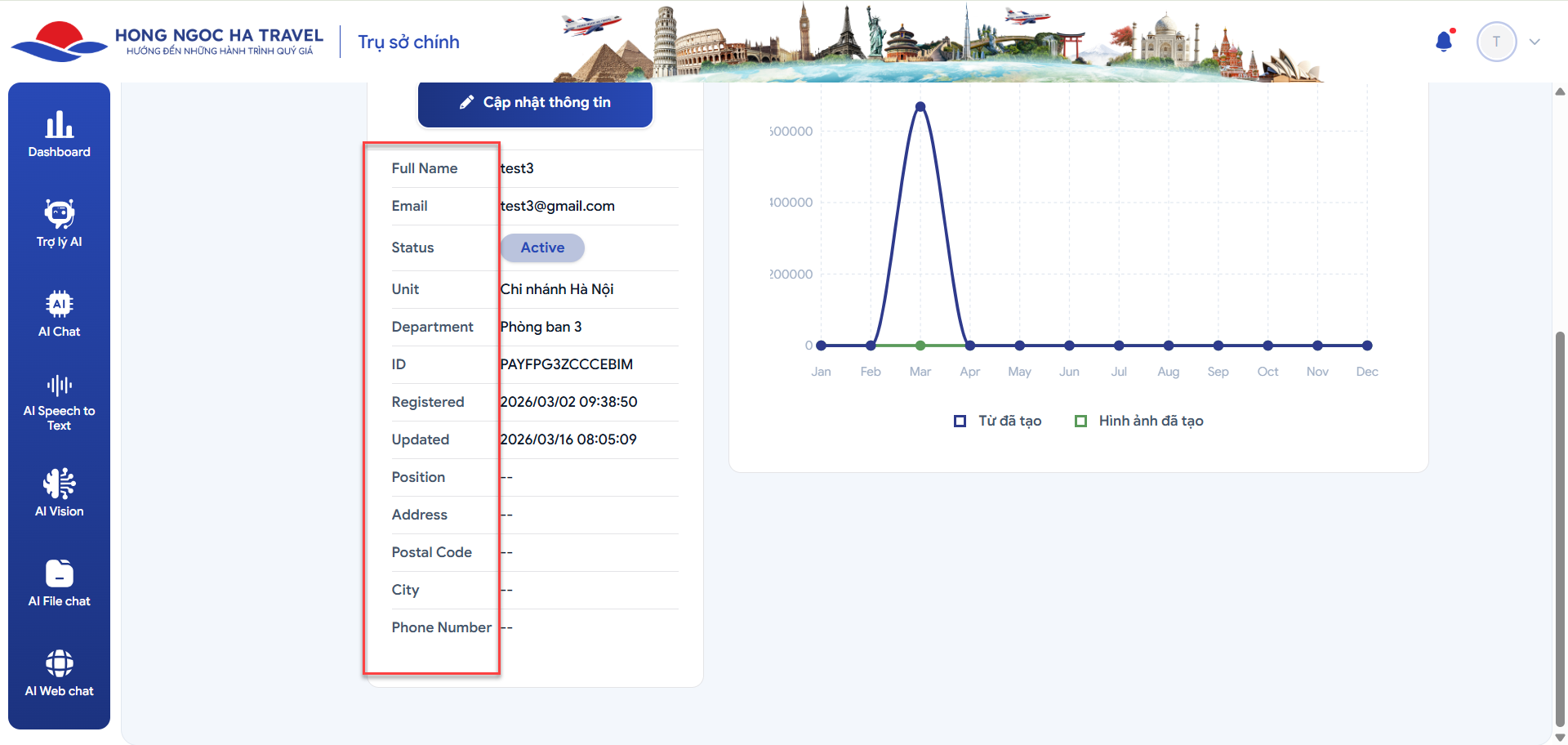Screen dimensions: 1568x745
Task: Toggle the Hình ảnh đã tạo legend series
Action: click(x=1139, y=421)
